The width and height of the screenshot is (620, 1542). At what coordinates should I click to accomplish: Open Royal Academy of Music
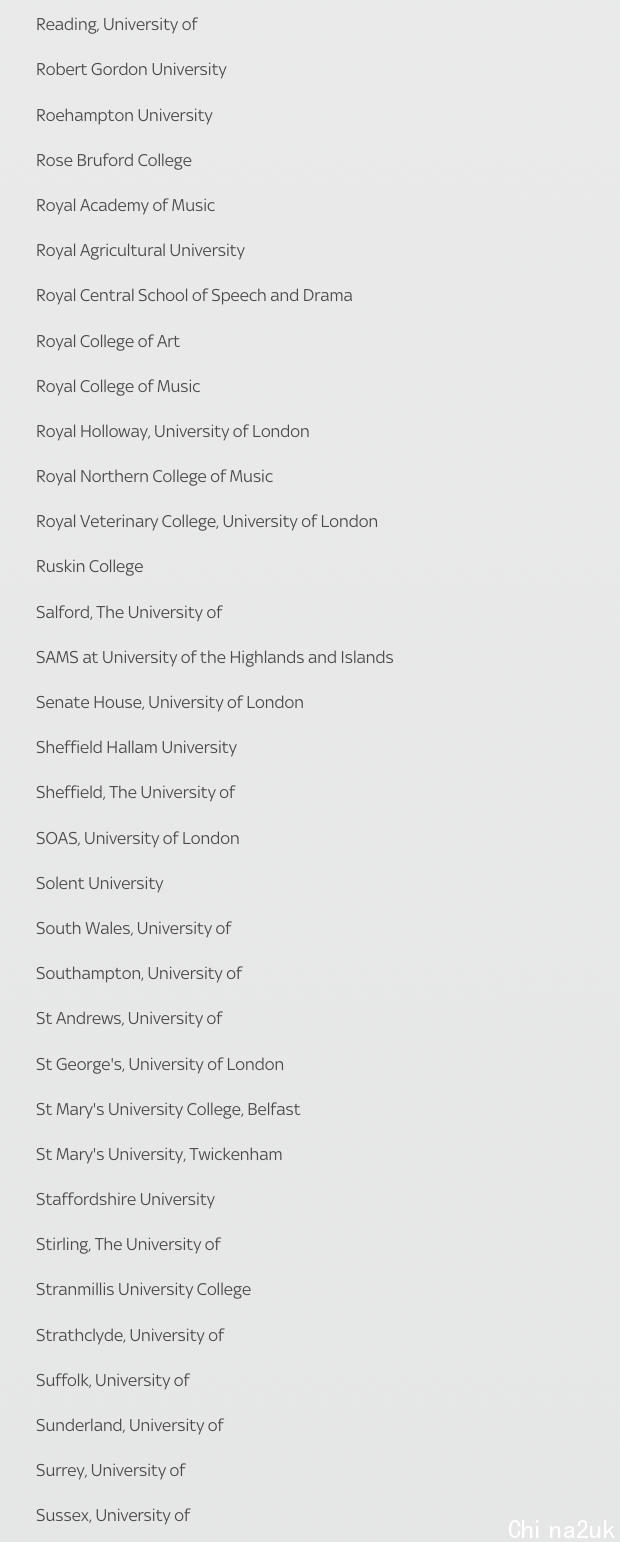[x=125, y=205]
